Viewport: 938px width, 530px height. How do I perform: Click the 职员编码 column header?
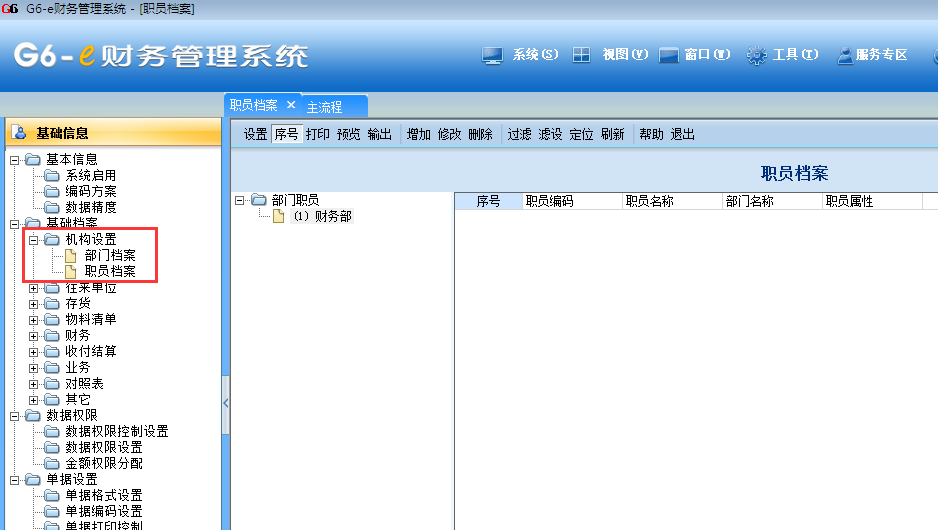(572, 201)
